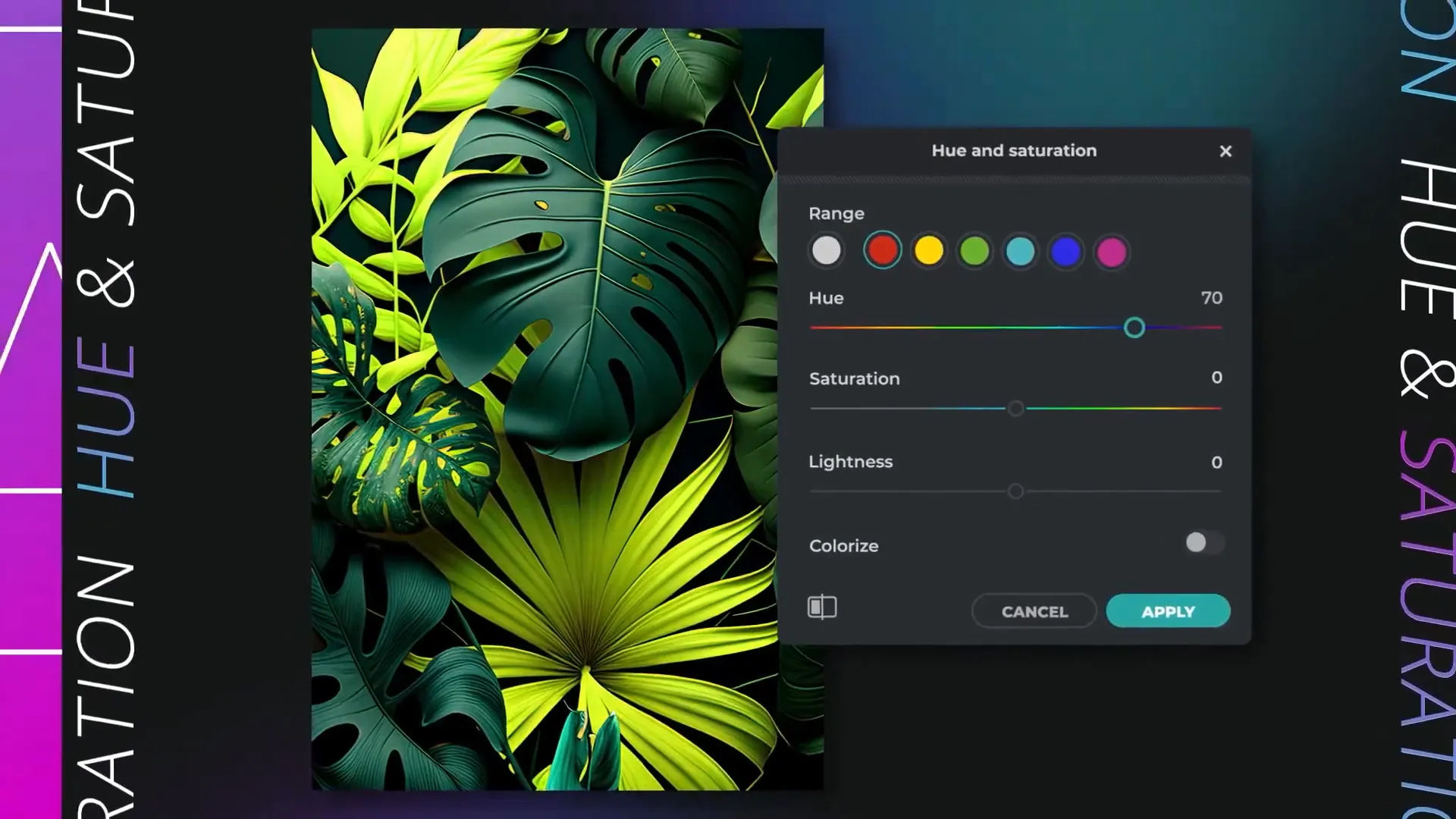Select the red color range swatch
The height and width of the screenshot is (819, 1456).
coord(882,250)
